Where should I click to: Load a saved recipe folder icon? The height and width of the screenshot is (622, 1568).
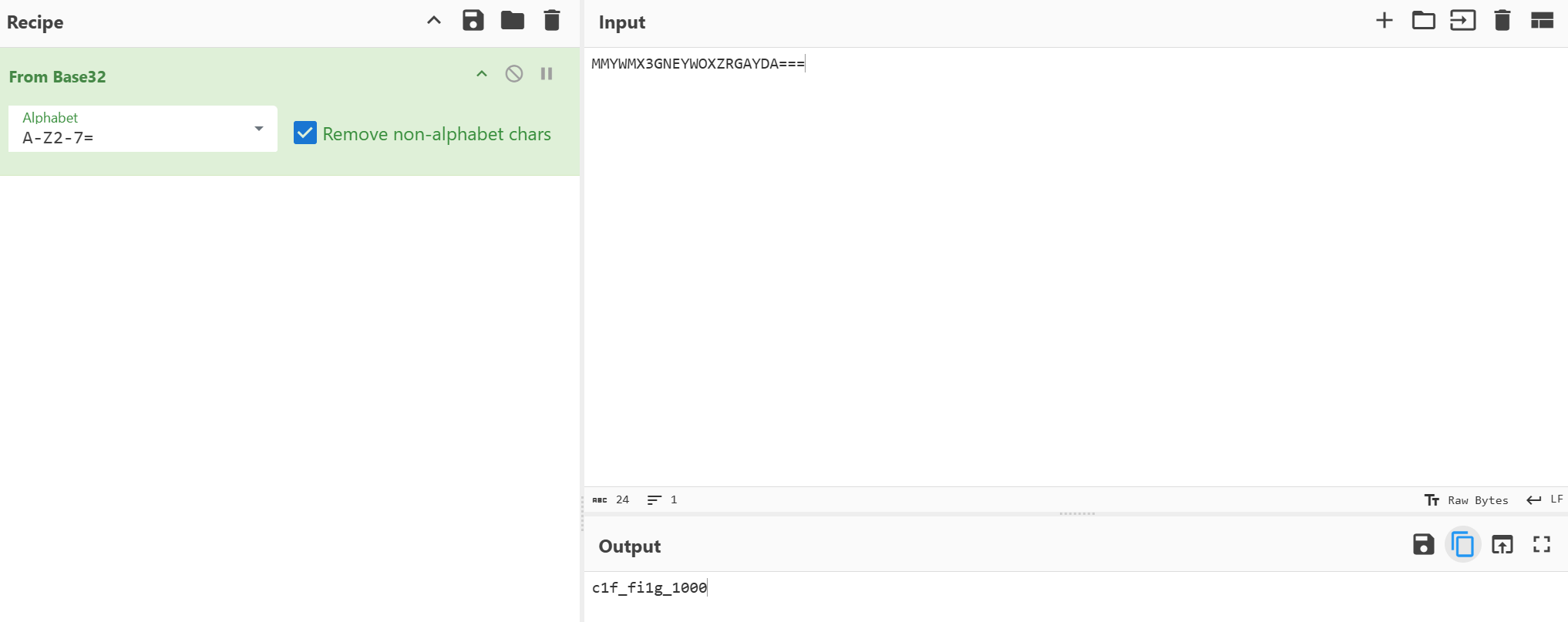[512, 21]
